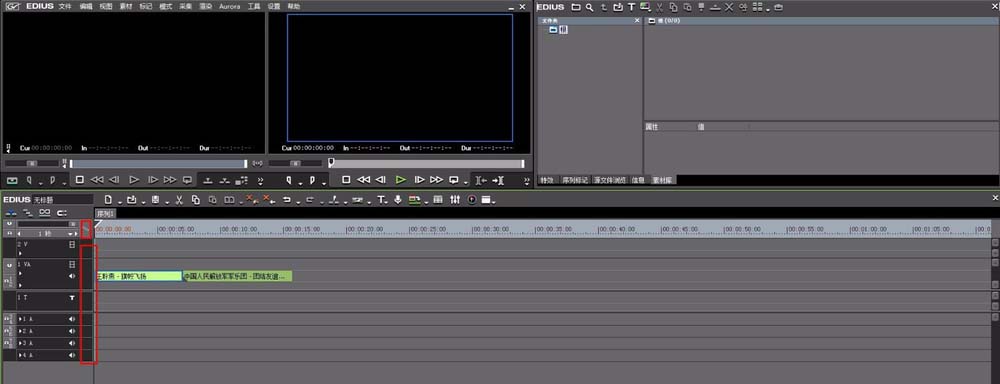Mute the 2 A track speaker
This screenshot has width=1000, height=384.
(72, 331)
